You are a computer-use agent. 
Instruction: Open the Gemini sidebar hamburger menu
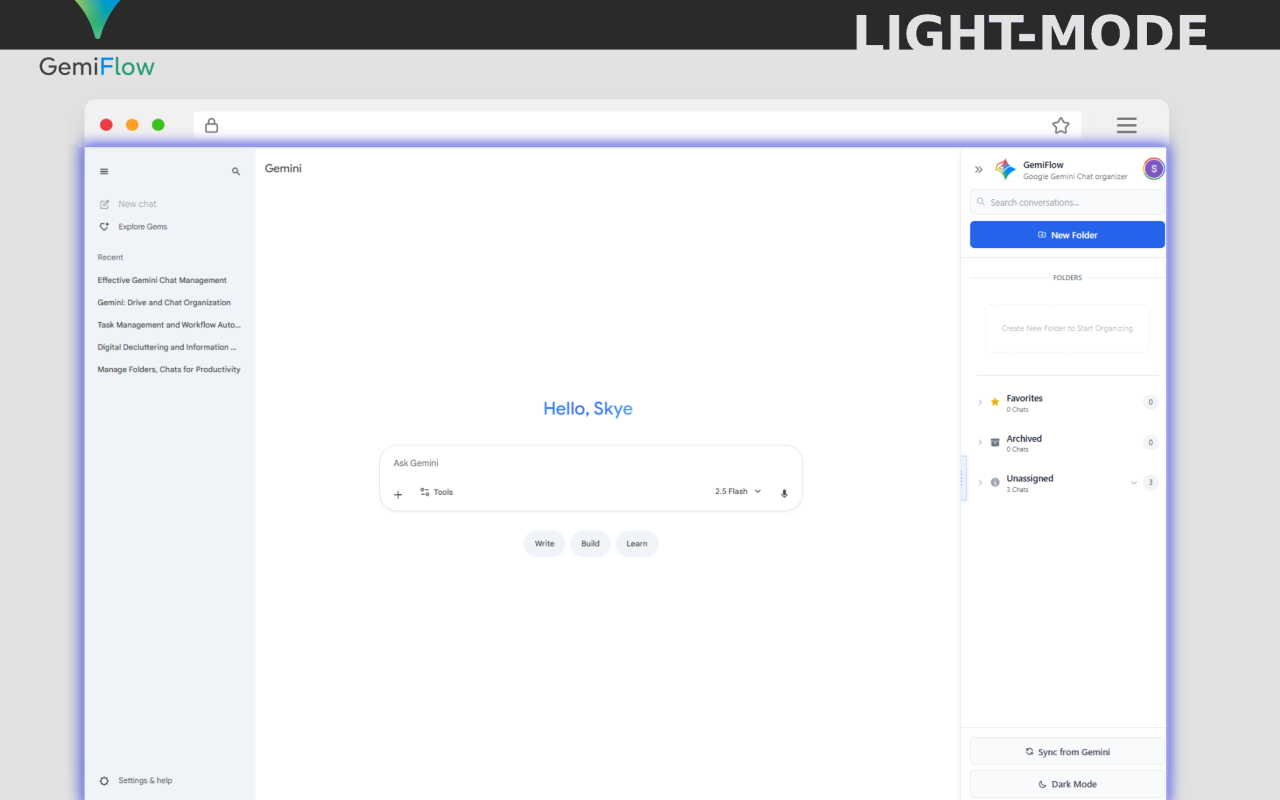(104, 172)
